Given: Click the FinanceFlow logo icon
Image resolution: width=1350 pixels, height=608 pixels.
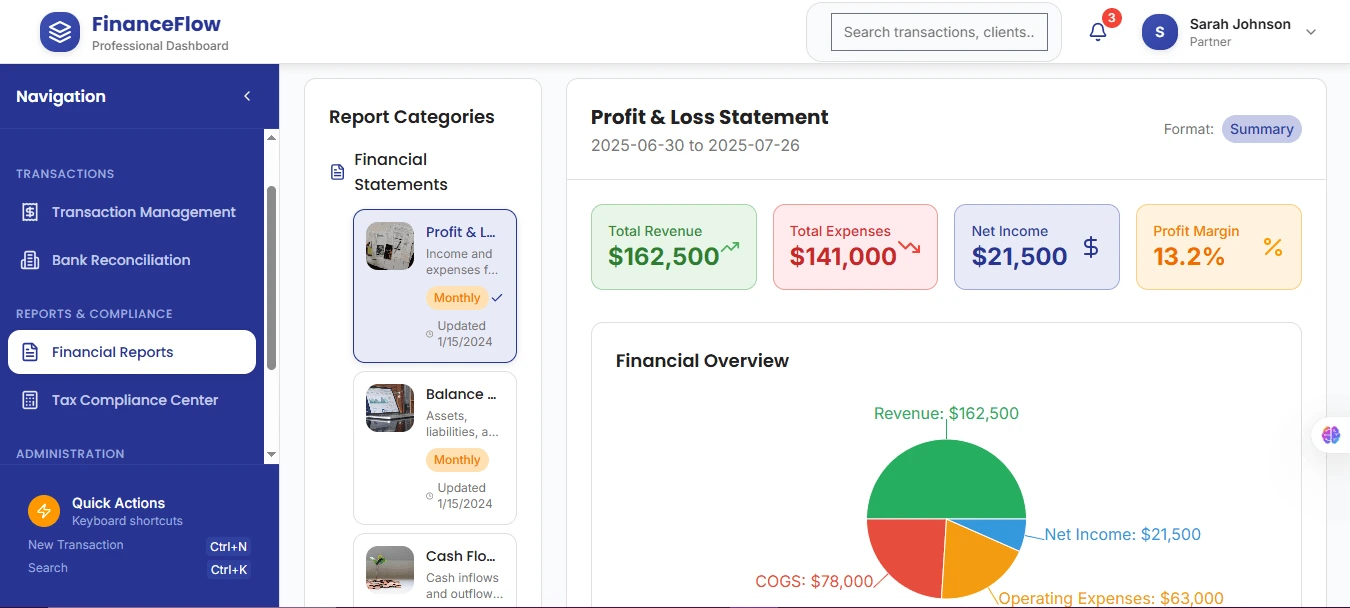Looking at the screenshot, I should [60, 31].
